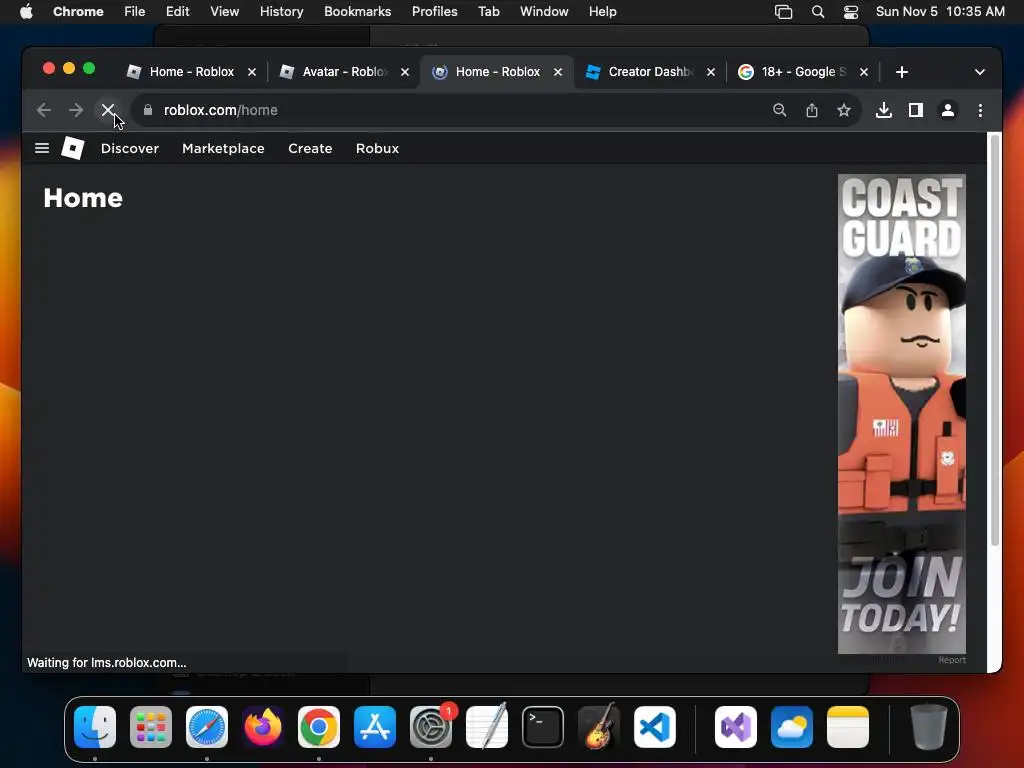
Task: Share this page using the share icon
Action: (812, 110)
